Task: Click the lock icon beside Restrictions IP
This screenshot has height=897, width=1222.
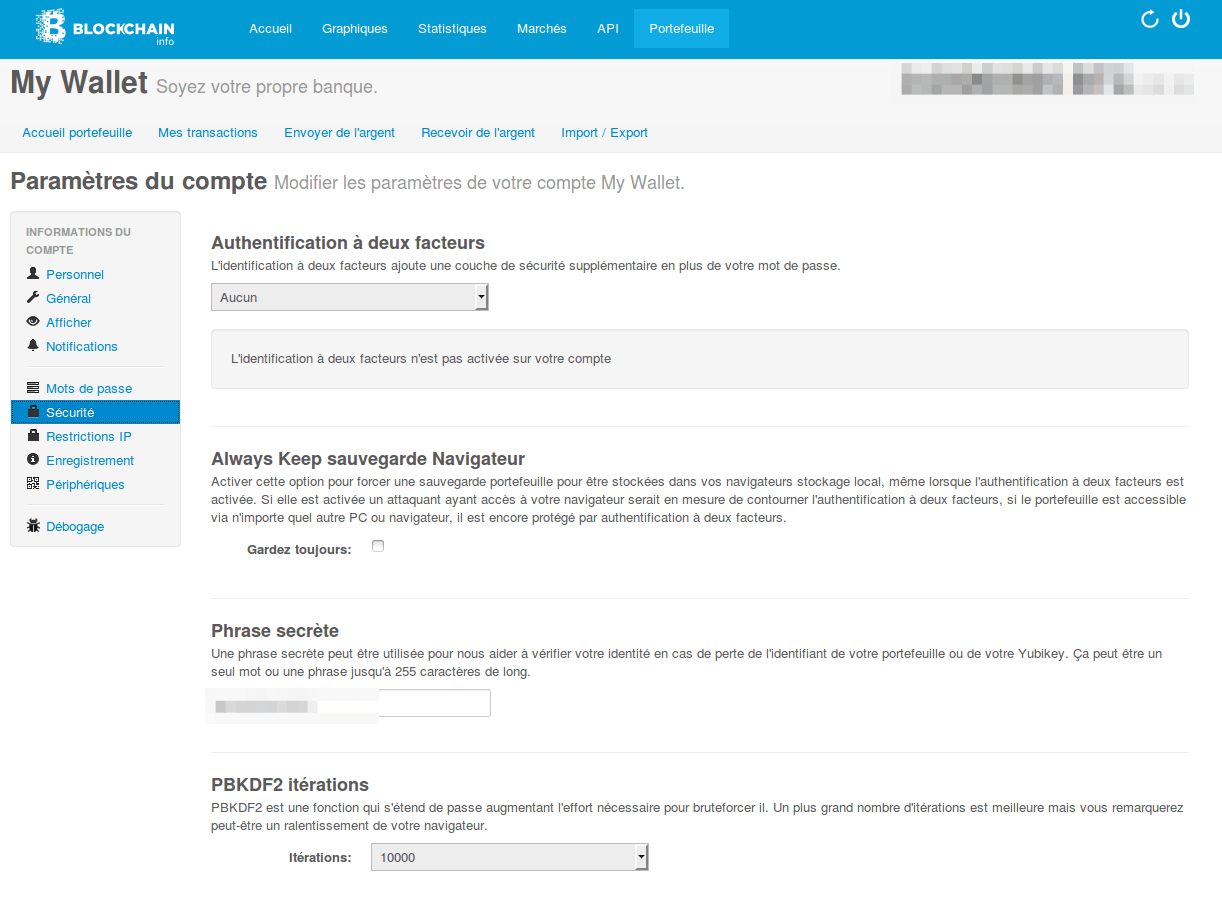Action: tap(33, 435)
